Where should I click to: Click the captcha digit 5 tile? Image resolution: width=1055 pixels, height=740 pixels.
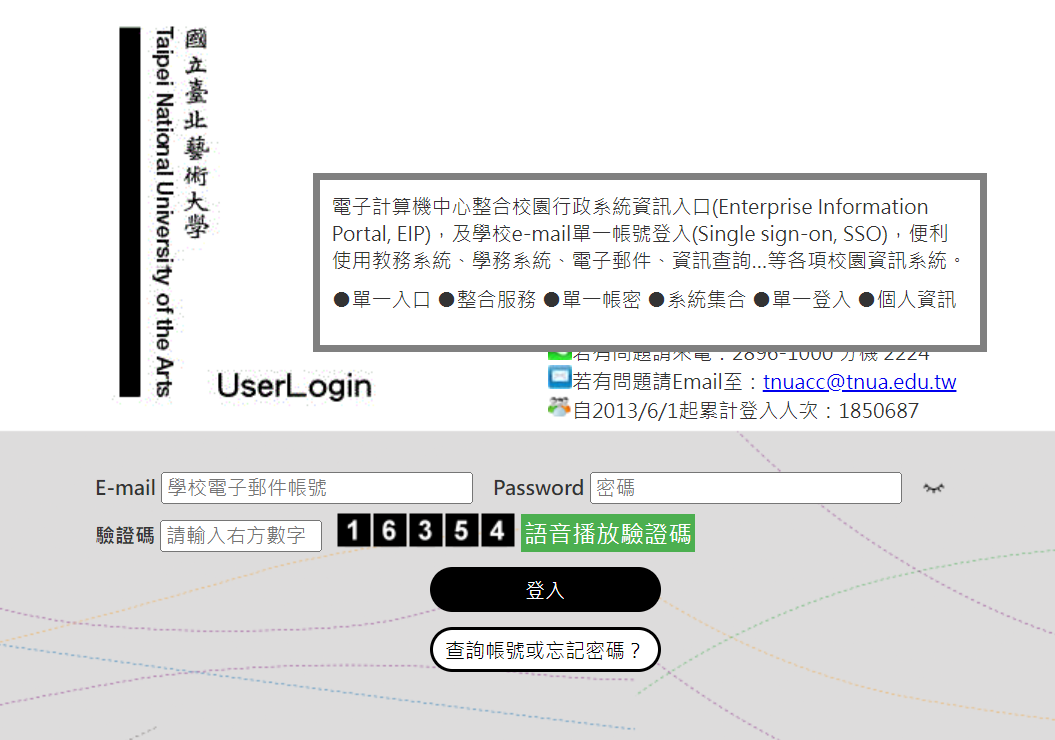click(461, 531)
